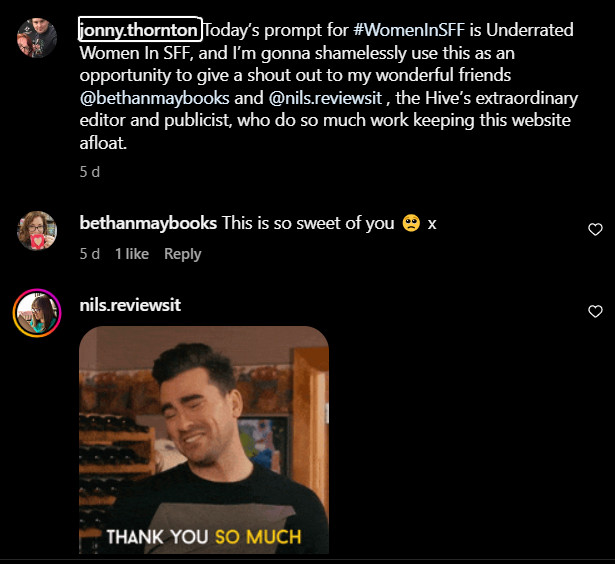Image resolution: width=615 pixels, height=564 pixels.
Task: Reply to the bethanmaybooks comment
Action: [182, 254]
